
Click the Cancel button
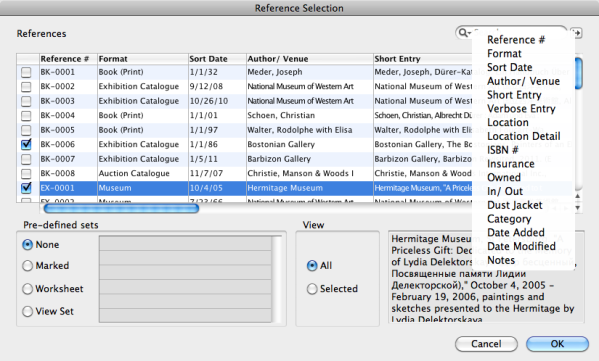pyautogui.click(x=486, y=344)
